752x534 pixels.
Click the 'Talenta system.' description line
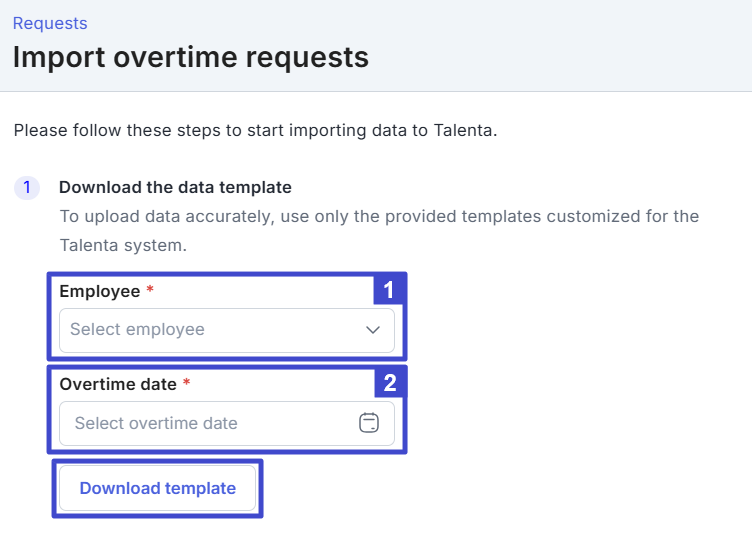(x=123, y=245)
